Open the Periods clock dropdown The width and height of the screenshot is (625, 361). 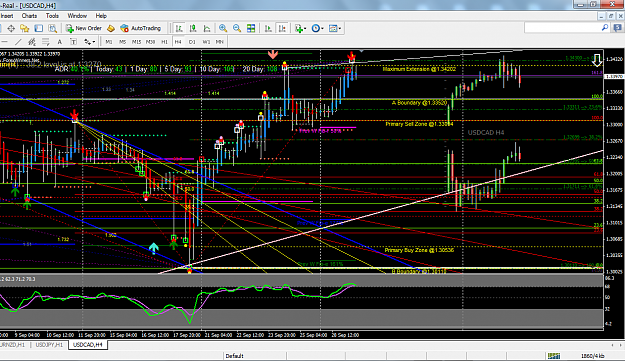coord(317,28)
